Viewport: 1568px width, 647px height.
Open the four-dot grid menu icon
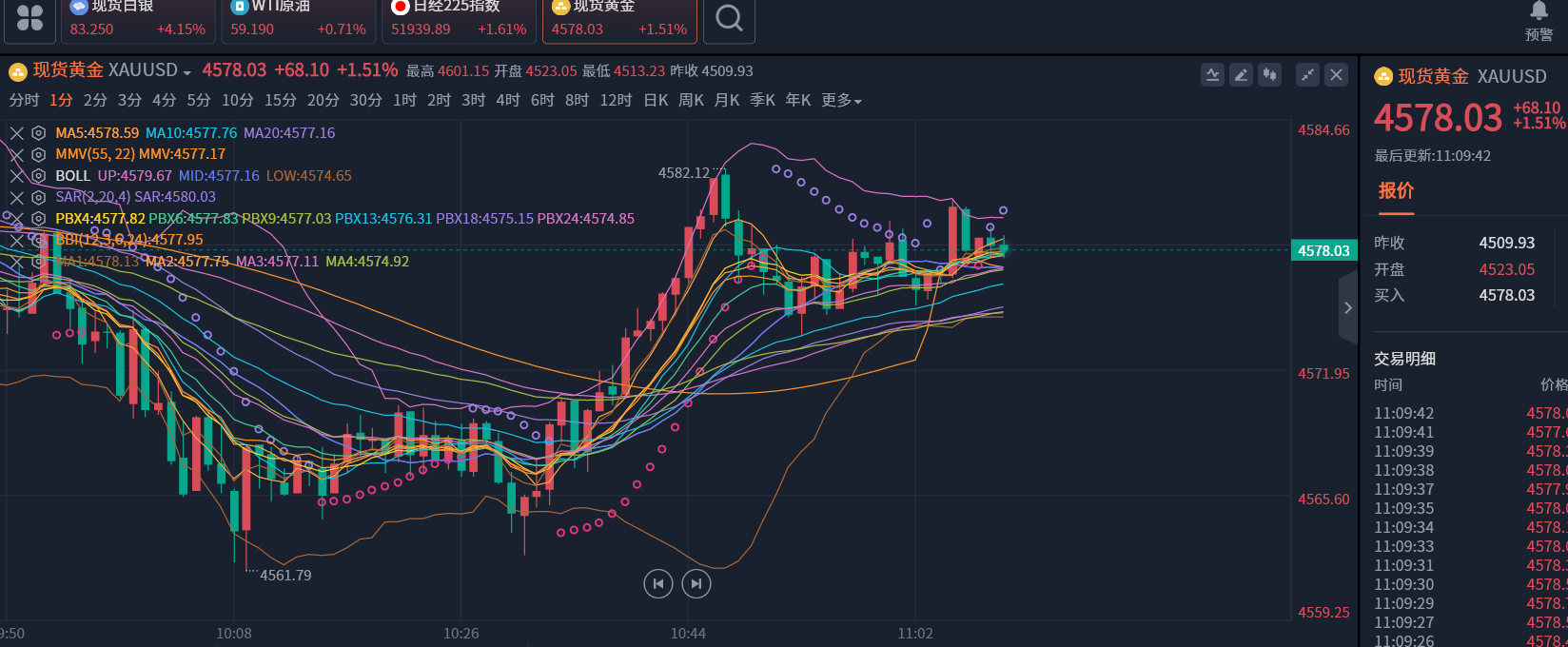[x=29, y=19]
